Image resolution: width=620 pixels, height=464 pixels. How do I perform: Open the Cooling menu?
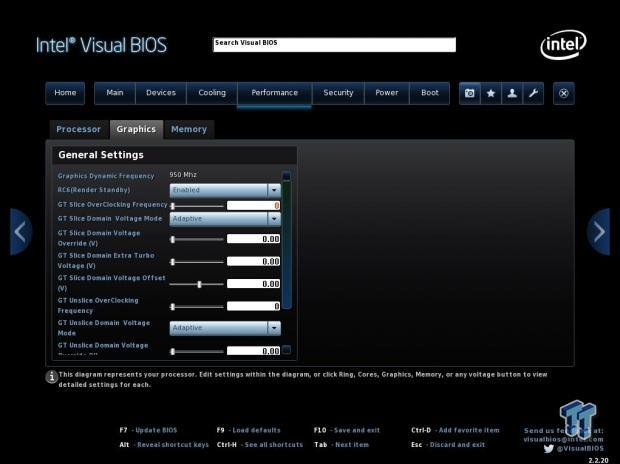[x=212, y=93]
